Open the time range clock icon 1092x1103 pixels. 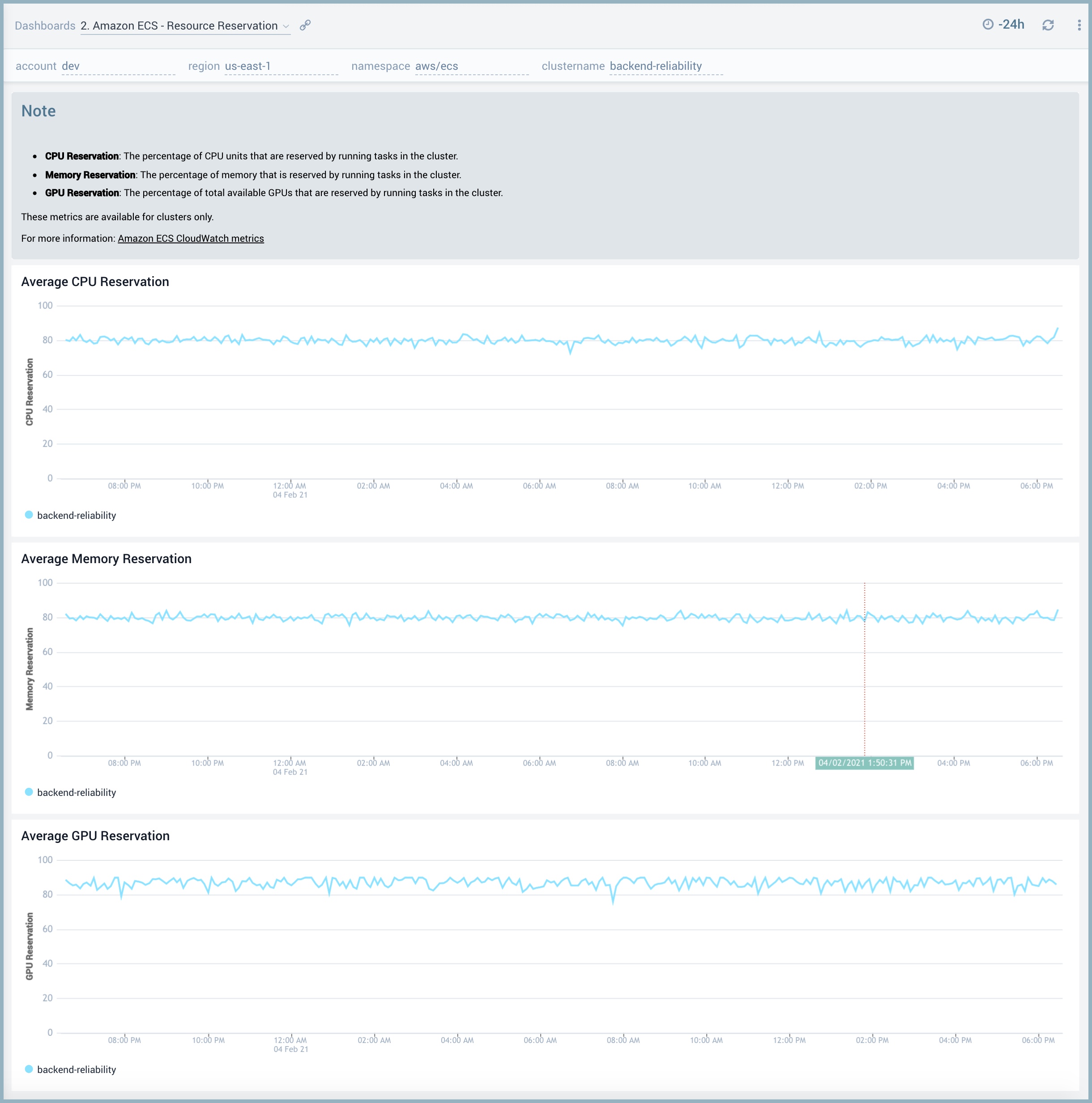989,24
